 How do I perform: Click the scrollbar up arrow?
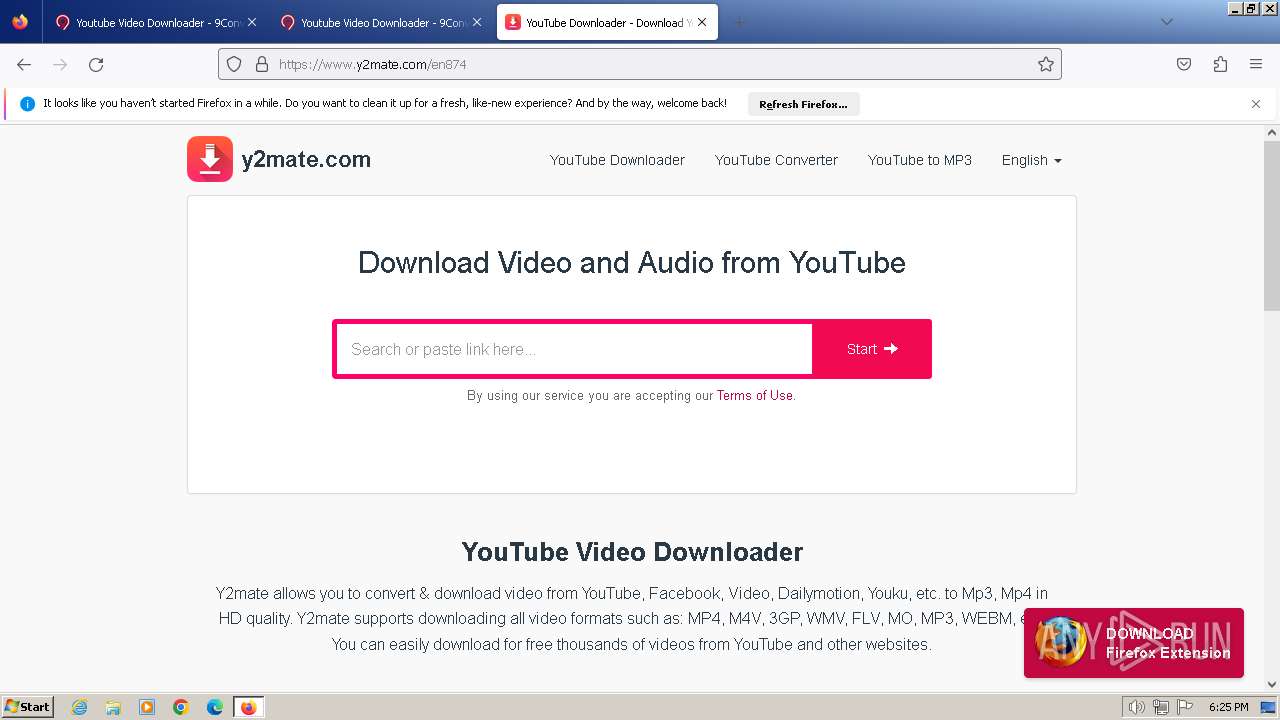pos(1272,132)
